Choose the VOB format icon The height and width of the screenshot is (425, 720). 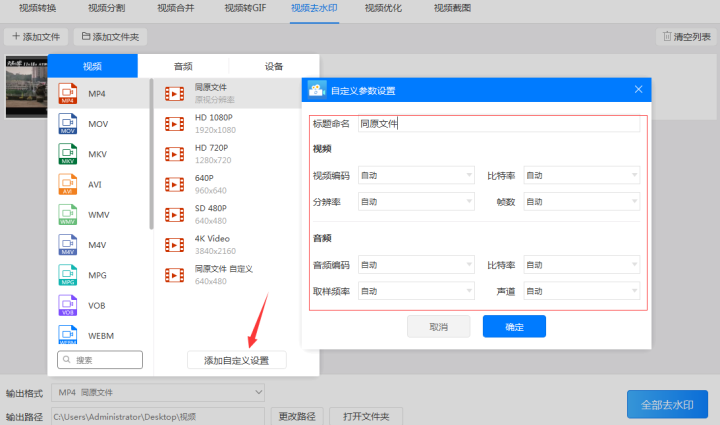68,306
